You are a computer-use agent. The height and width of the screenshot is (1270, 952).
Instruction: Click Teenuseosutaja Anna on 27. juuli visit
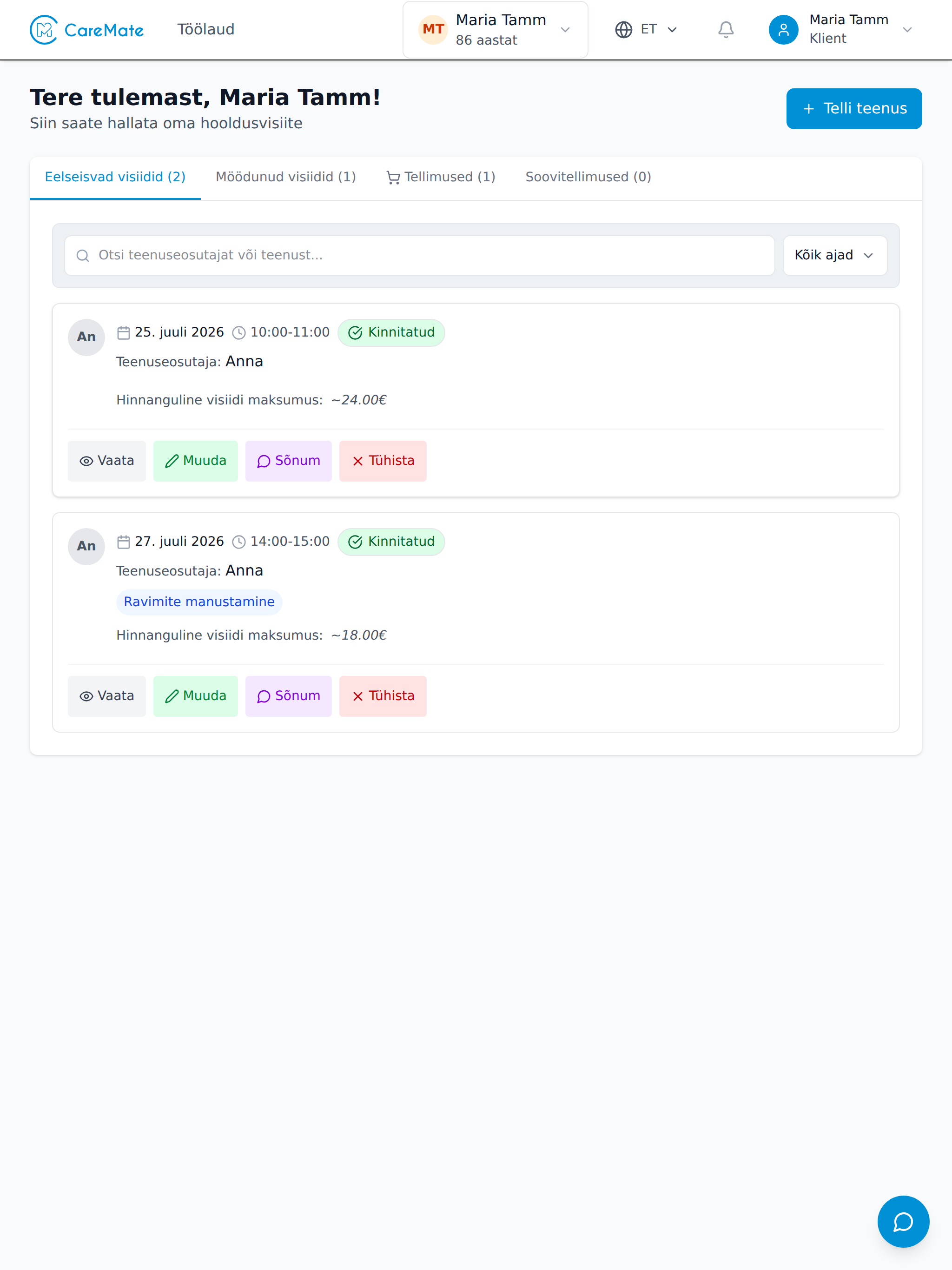click(190, 571)
